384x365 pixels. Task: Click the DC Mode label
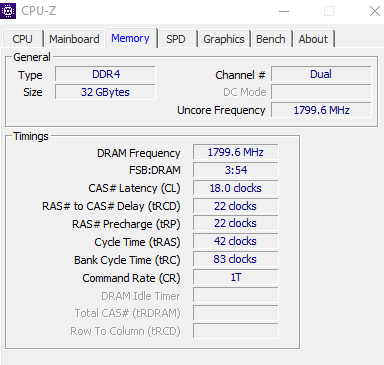pyautogui.click(x=245, y=92)
